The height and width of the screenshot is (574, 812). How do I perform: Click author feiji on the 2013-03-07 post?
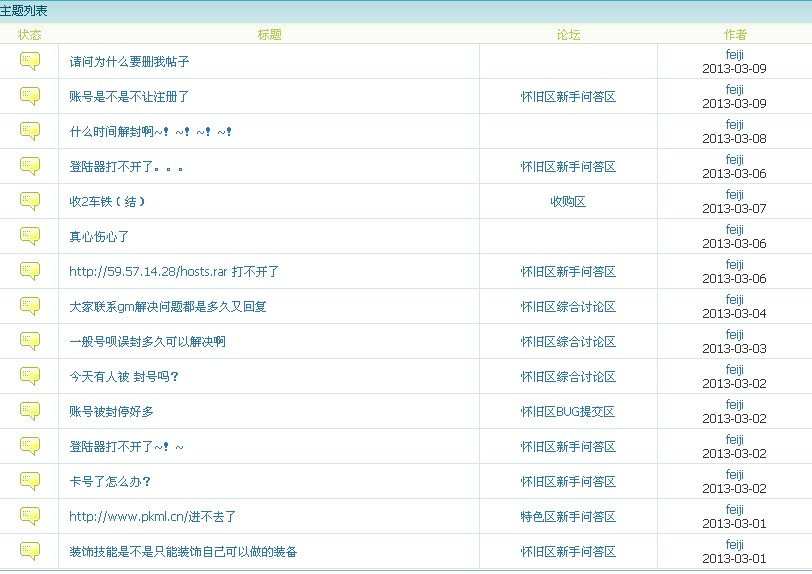pyautogui.click(x=734, y=195)
